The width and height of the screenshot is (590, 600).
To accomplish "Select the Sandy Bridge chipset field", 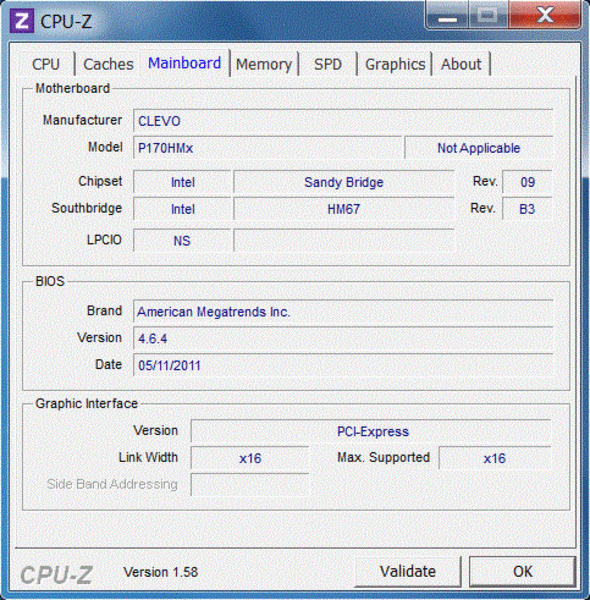I will click(344, 182).
